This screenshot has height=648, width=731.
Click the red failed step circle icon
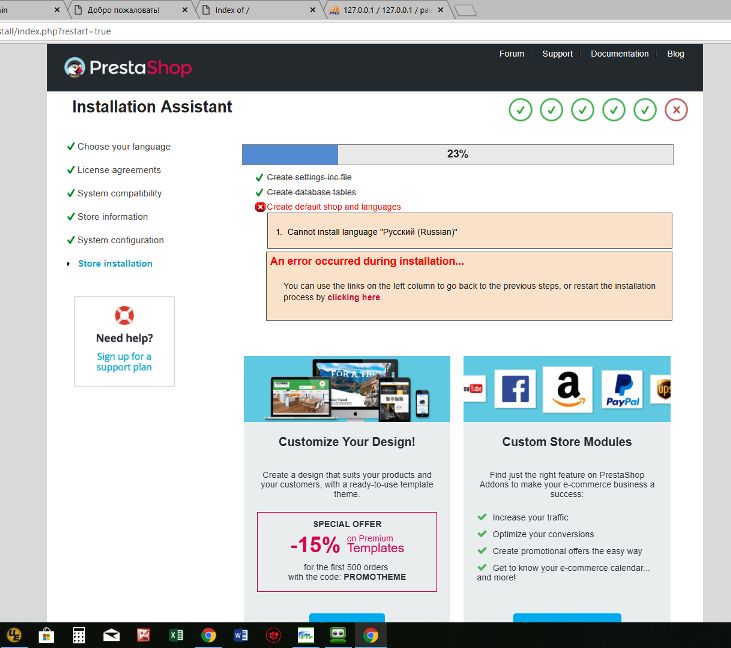676,110
